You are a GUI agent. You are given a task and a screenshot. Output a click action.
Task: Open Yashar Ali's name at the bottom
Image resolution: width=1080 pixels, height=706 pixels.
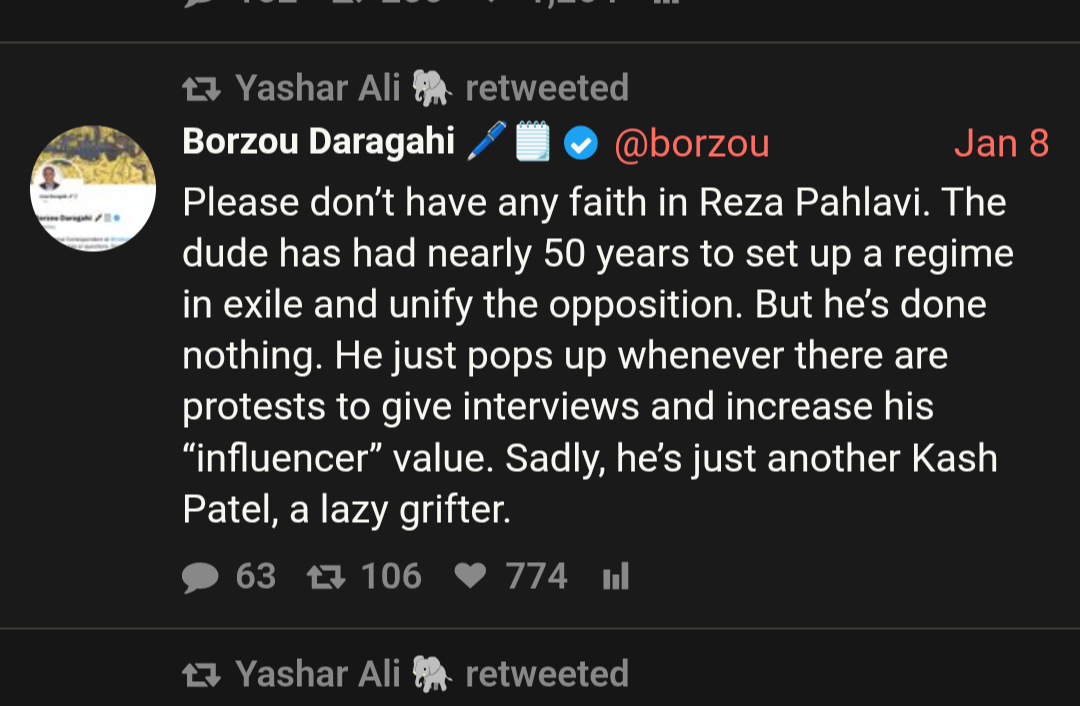pyautogui.click(x=317, y=674)
